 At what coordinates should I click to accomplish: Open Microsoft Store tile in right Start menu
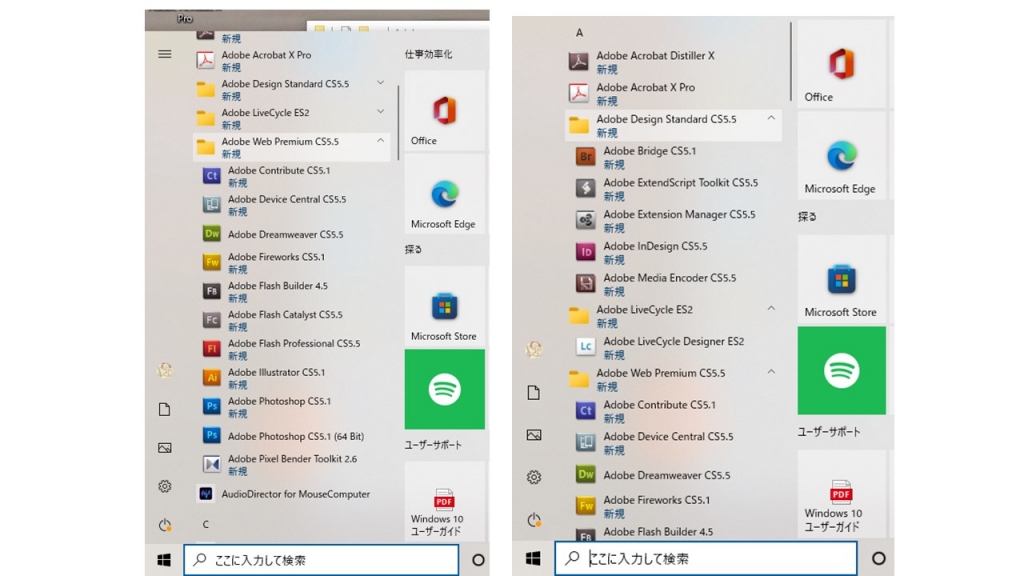pos(842,279)
